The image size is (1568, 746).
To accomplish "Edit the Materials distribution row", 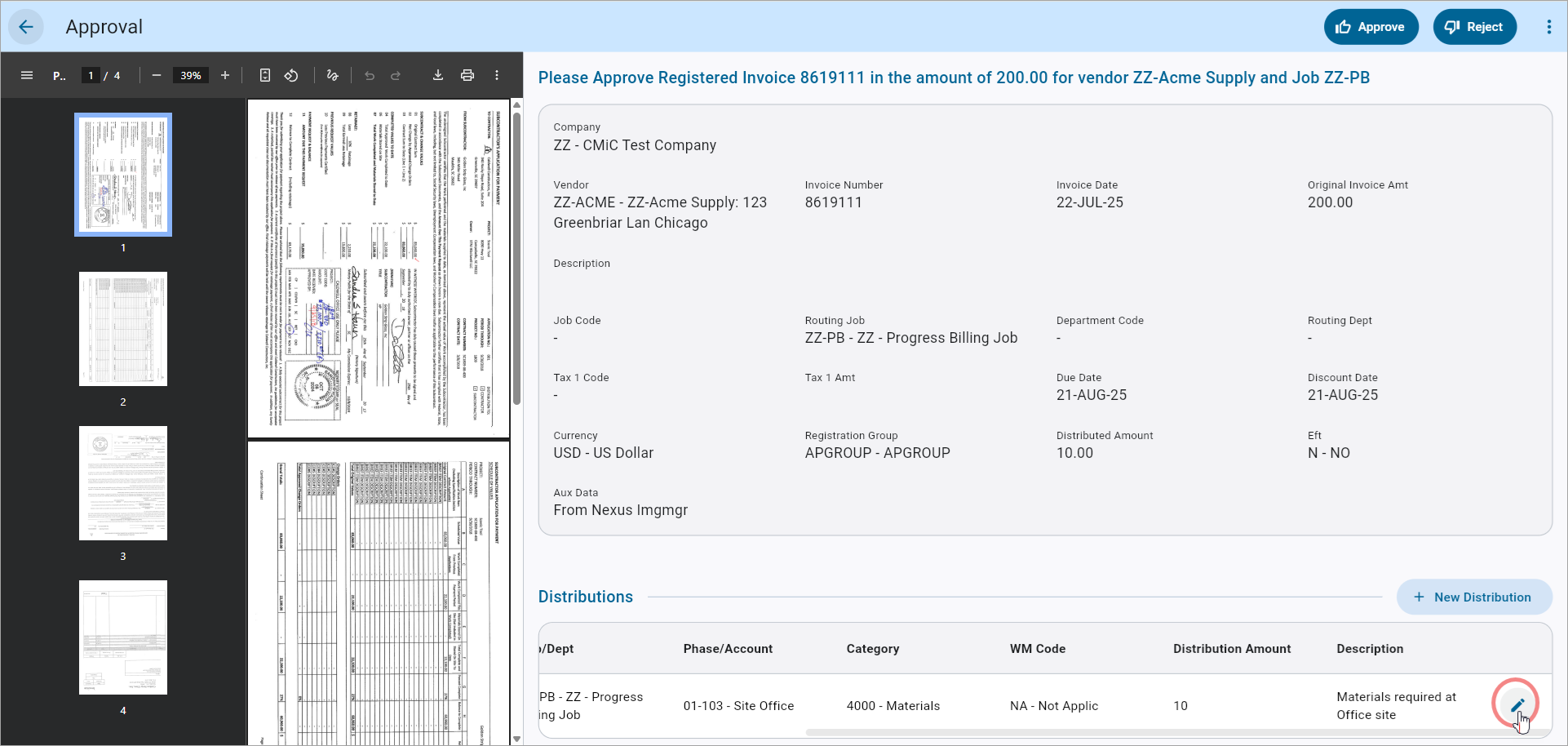I will tap(1517, 705).
